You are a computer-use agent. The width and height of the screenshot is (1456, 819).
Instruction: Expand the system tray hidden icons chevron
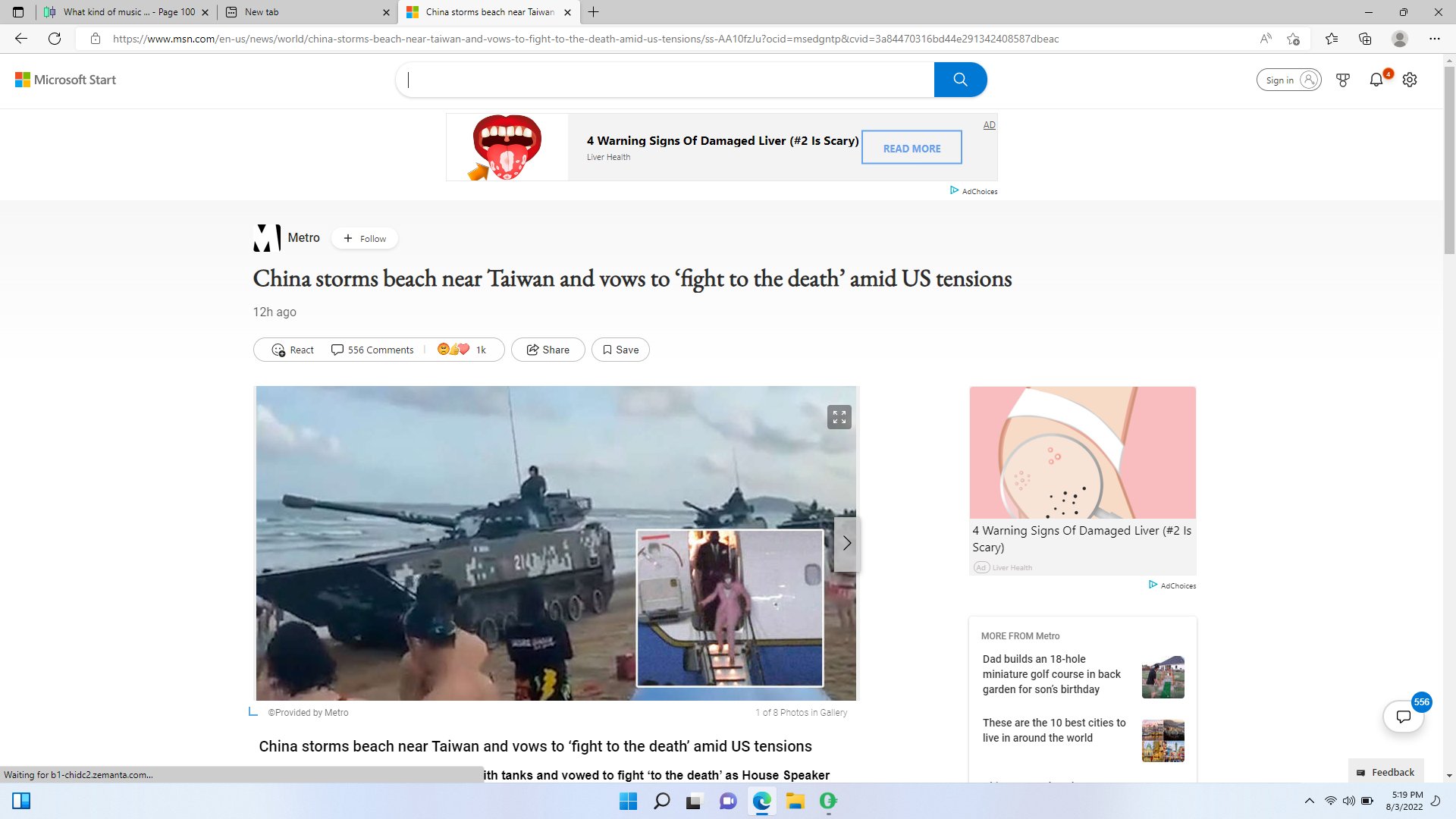coord(1309,801)
